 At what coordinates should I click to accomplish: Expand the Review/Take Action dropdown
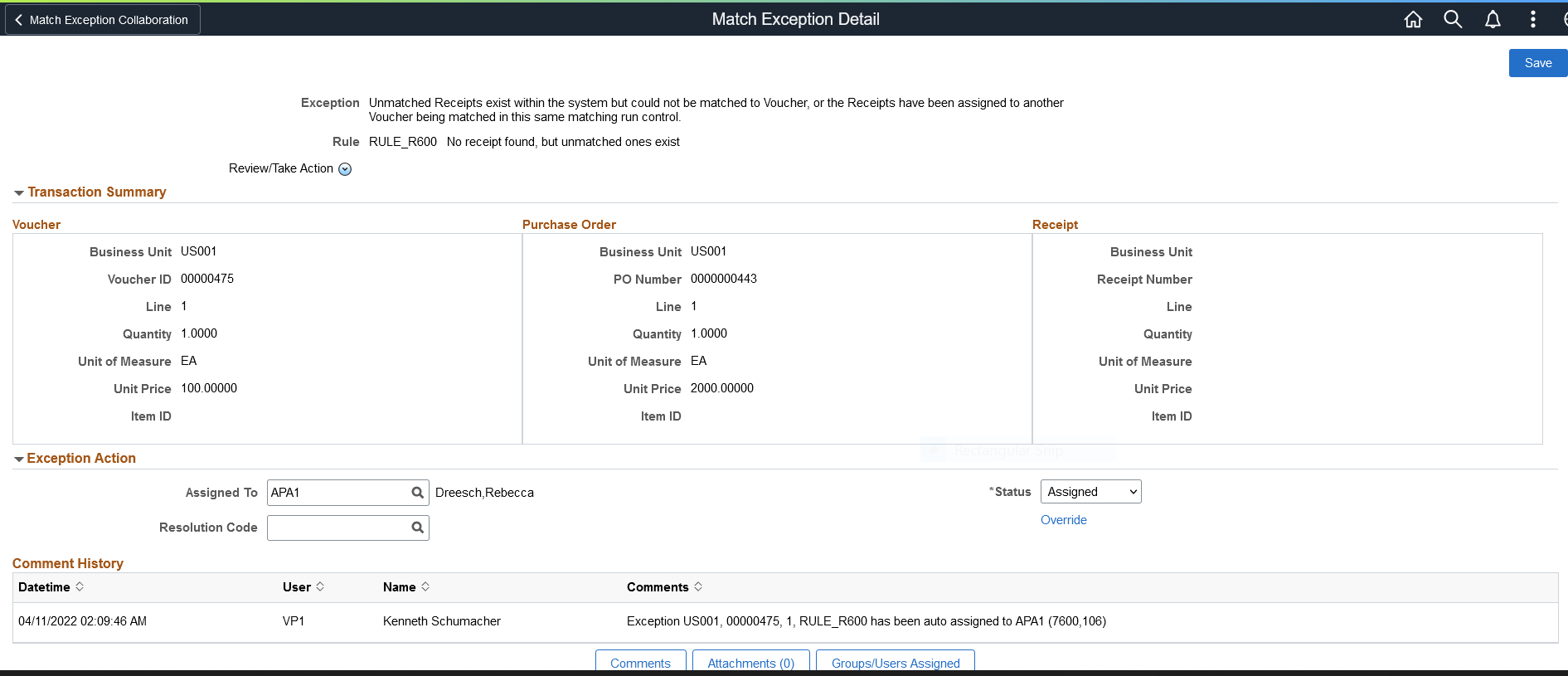[345, 169]
